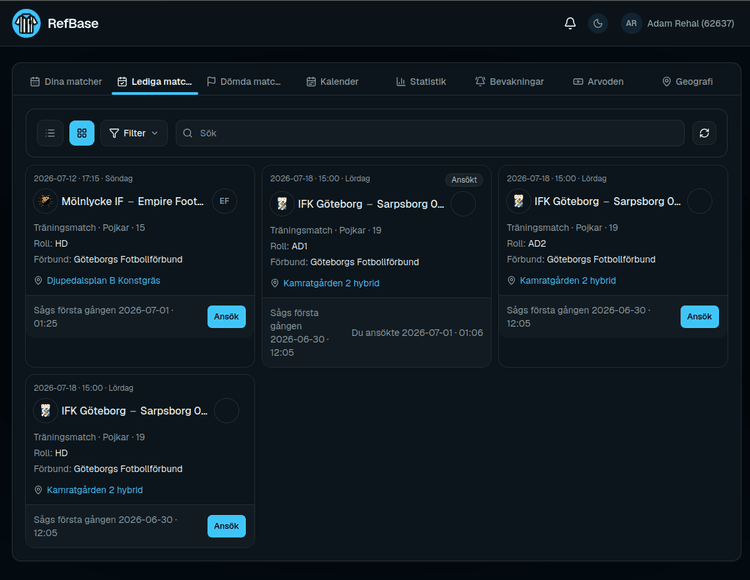Switch to Dina matcher tab
The height and width of the screenshot is (580, 750).
click(66, 82)
